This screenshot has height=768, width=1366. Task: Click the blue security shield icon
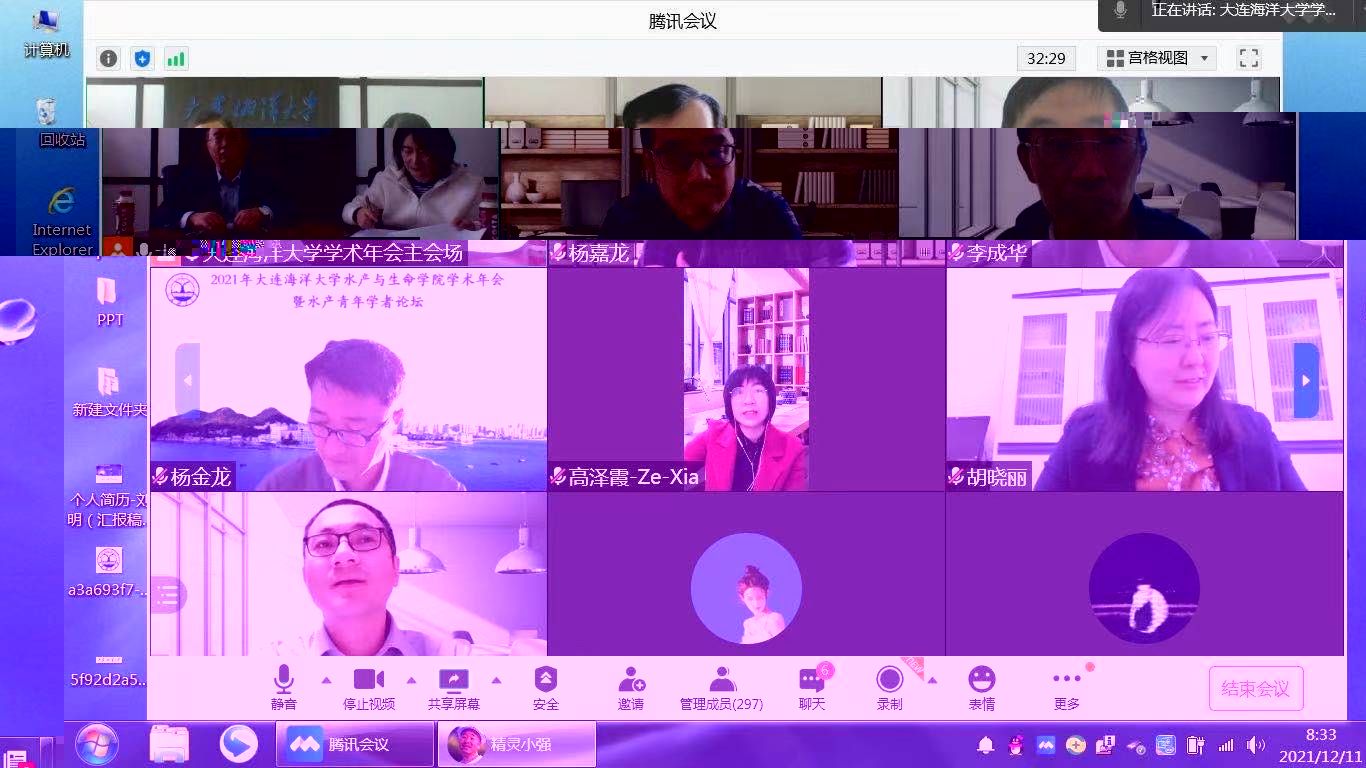tap(142, 59)
